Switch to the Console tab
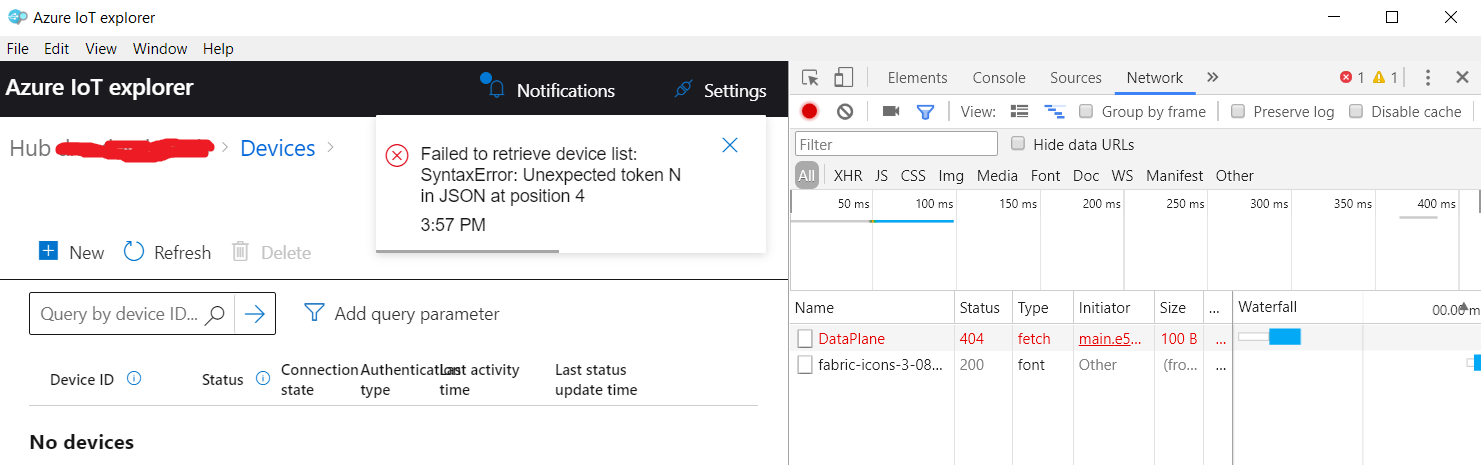Screen dimensions: 1481x468 [999, 78]
